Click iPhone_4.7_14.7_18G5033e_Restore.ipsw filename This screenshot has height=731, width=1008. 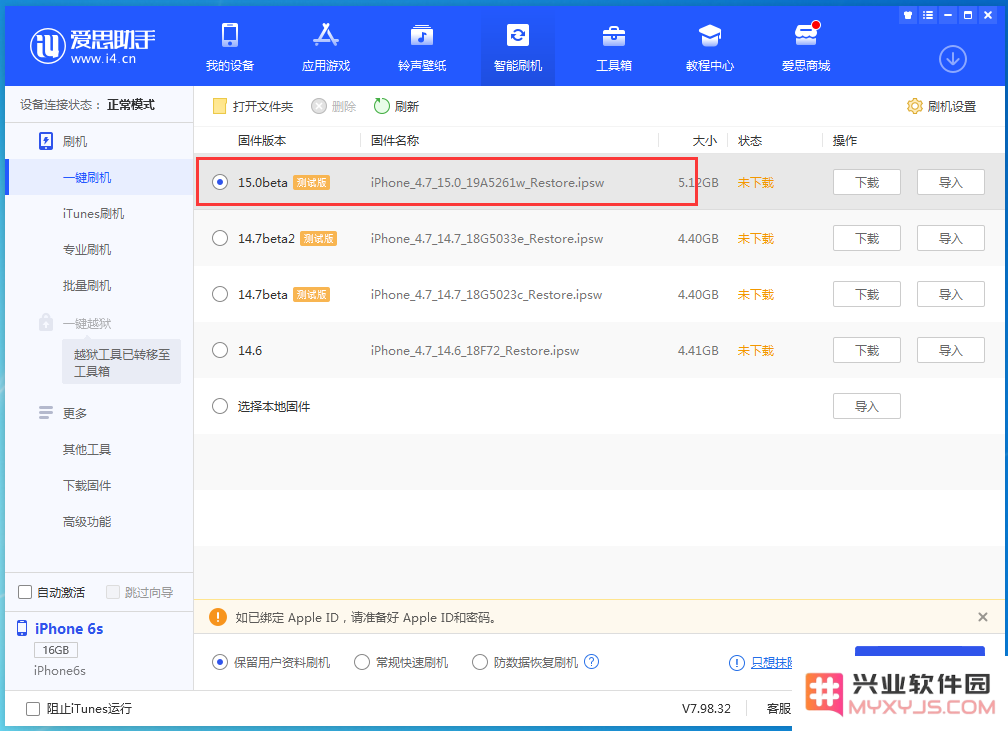pyautogui.click(x=487, y=239)
